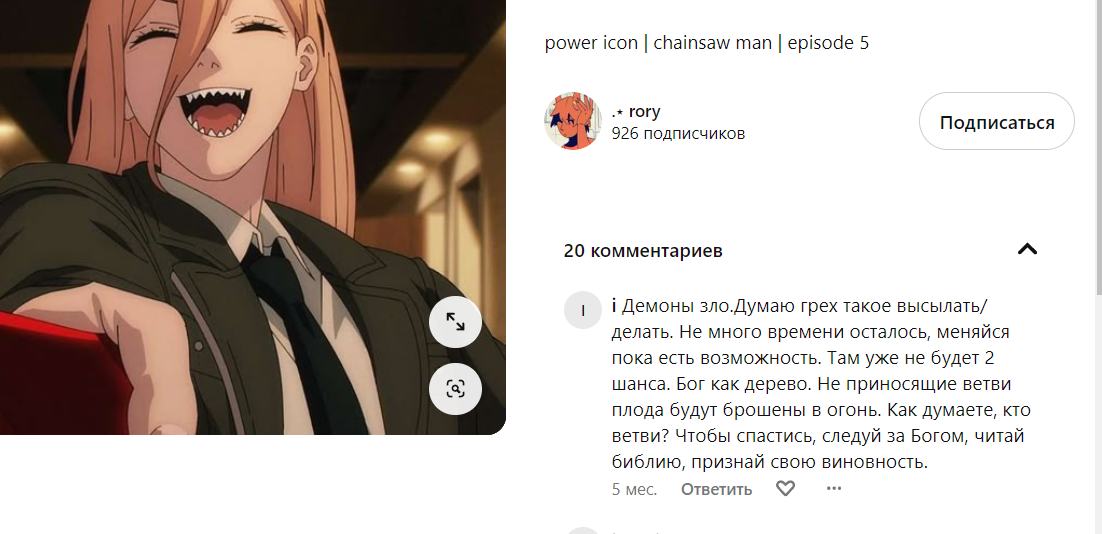The height and width of the screenshot is (534, 1102).
Task: Expand the pin image to fullscreen
Action: click(x=455, y=323)
